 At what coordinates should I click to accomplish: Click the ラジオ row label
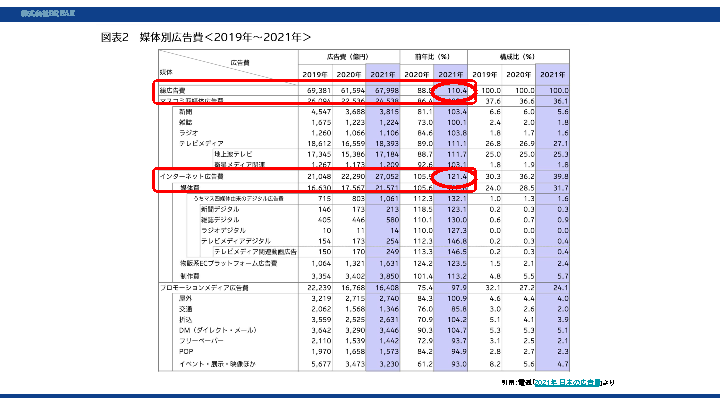click(188, 133)
